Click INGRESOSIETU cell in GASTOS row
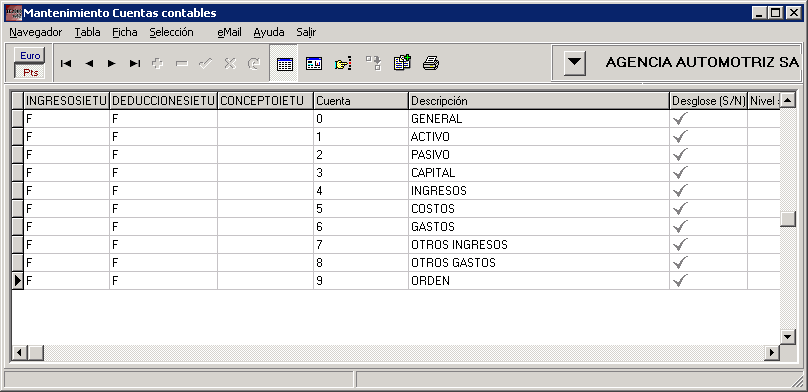The width and height of the screenshot is (808, 392). coord(66,227)
